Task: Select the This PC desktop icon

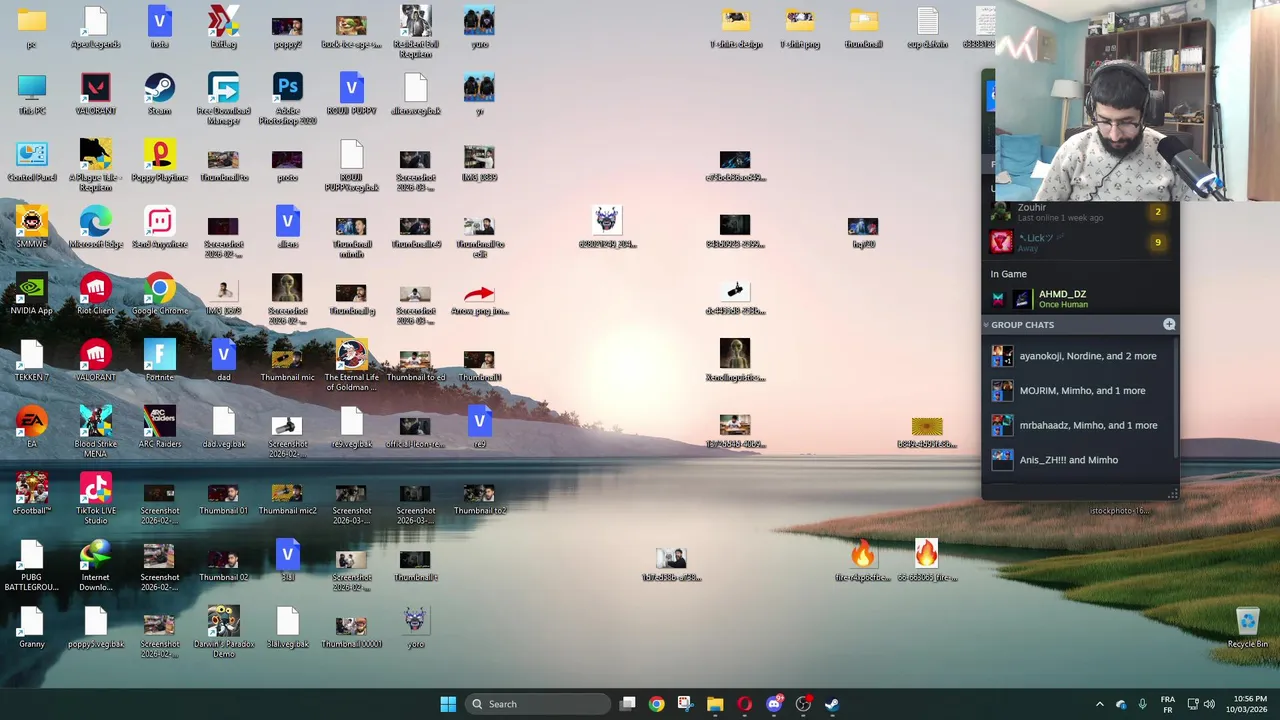Action: pos(31,94)
